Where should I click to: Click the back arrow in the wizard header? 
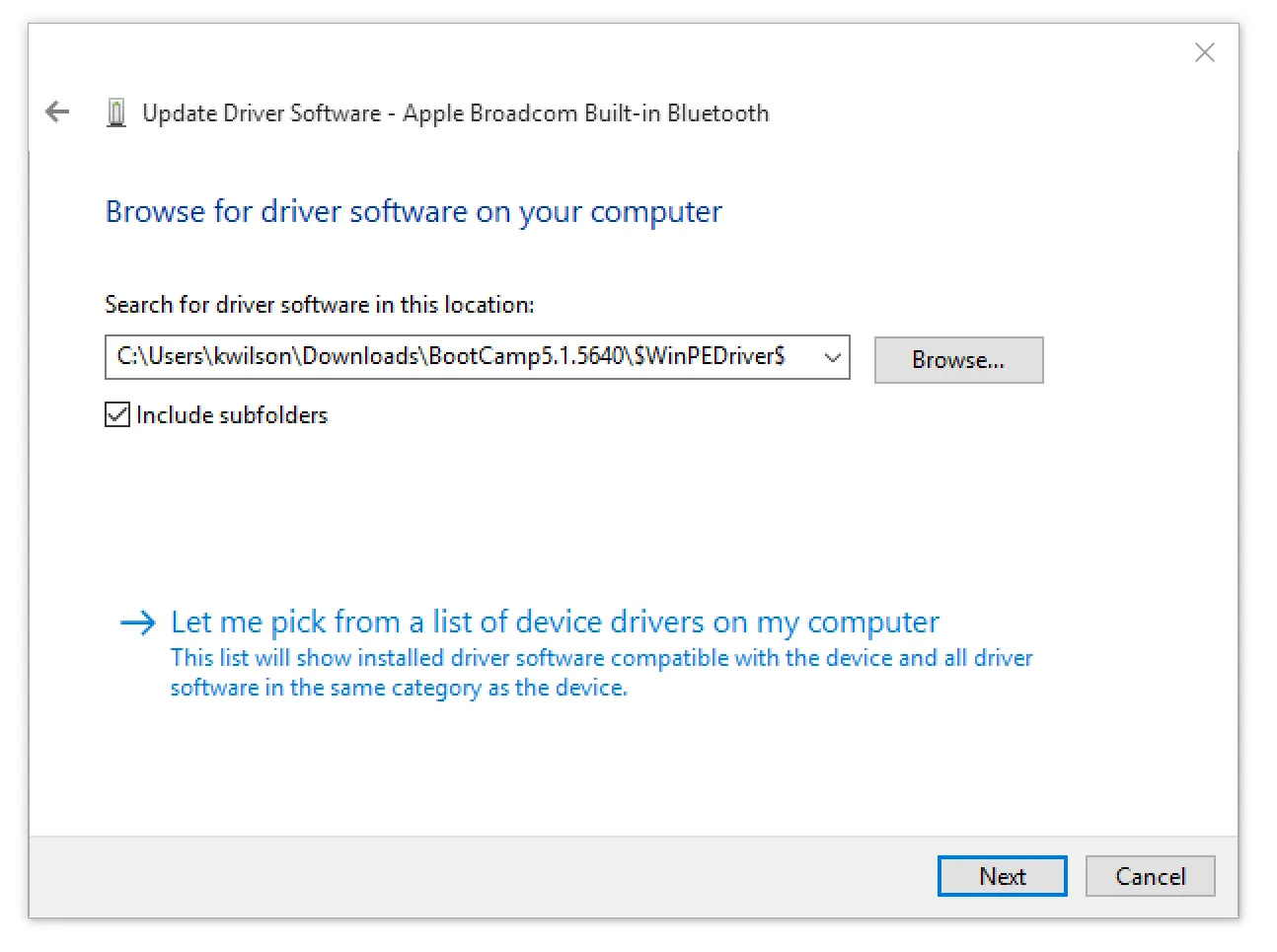point(57,112)
